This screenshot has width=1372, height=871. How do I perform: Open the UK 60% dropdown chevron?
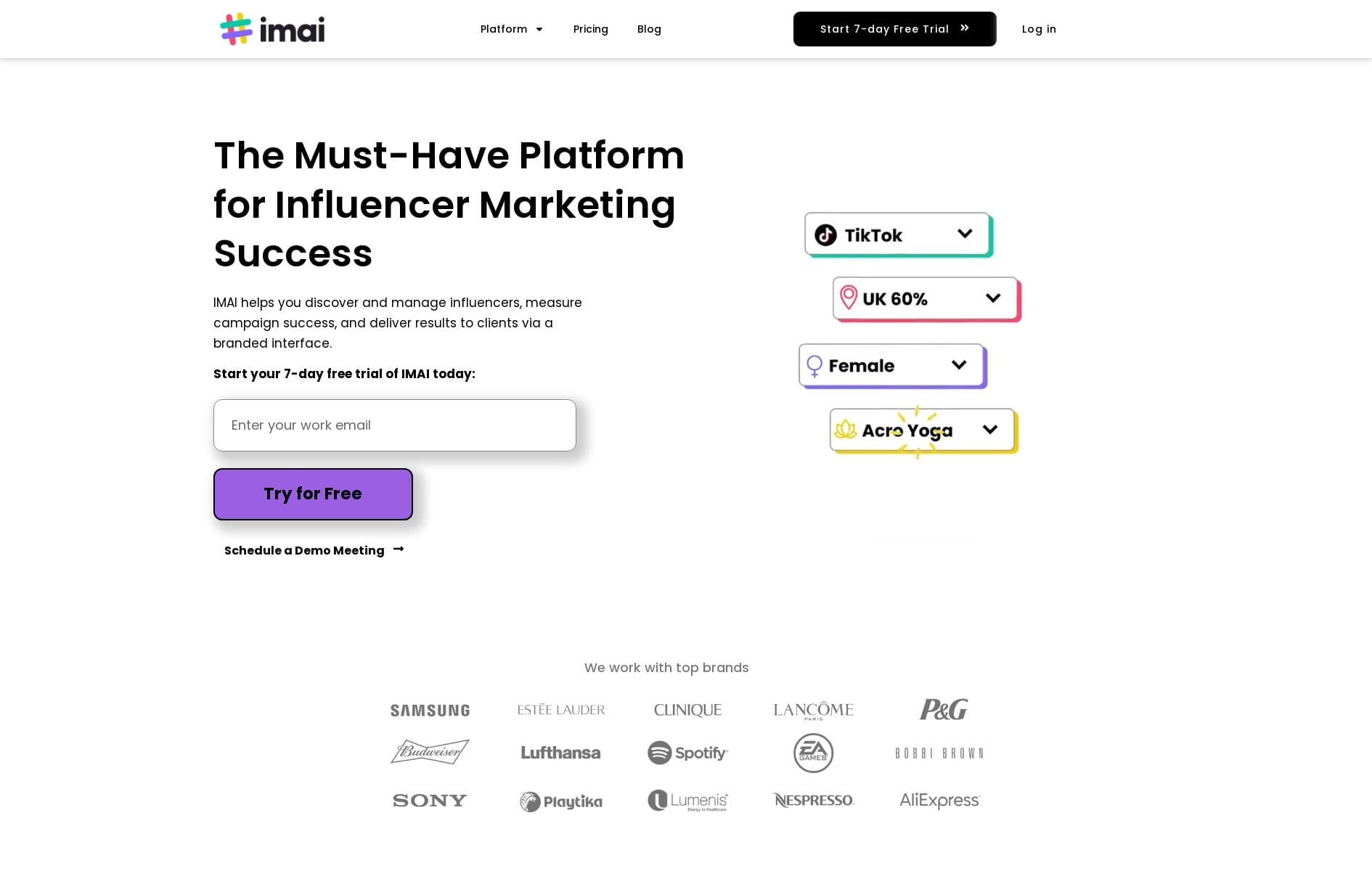(993, 298)
